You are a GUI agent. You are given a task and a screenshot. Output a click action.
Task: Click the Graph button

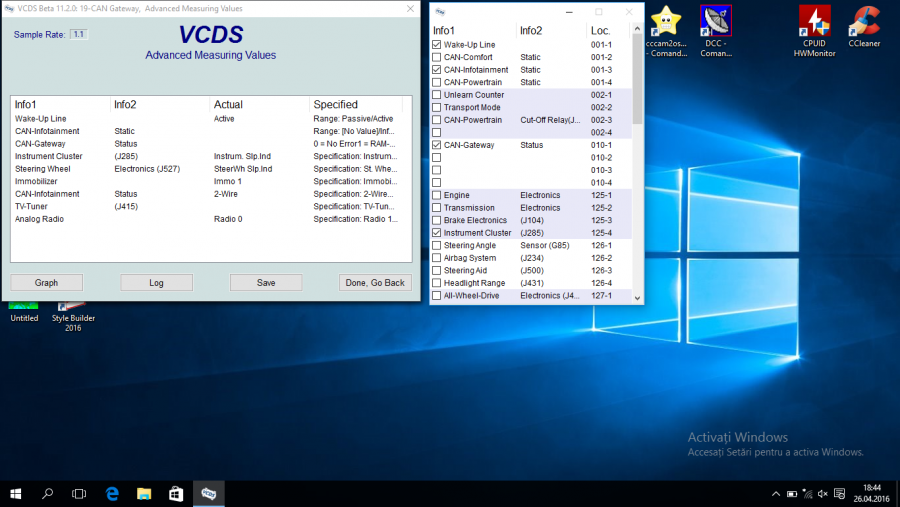(47, 283)
